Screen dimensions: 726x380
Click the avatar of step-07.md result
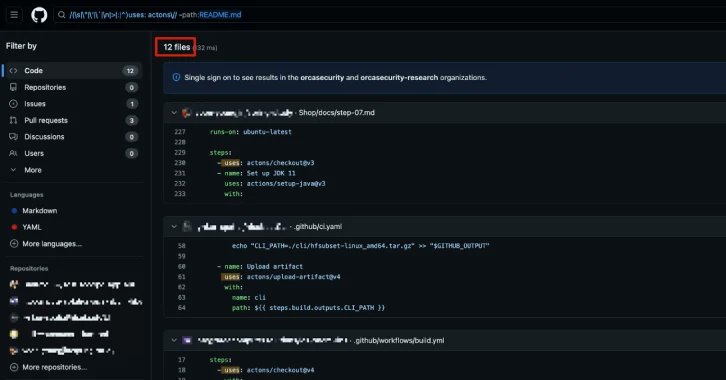pyautogui.click(x=187, y=112)
